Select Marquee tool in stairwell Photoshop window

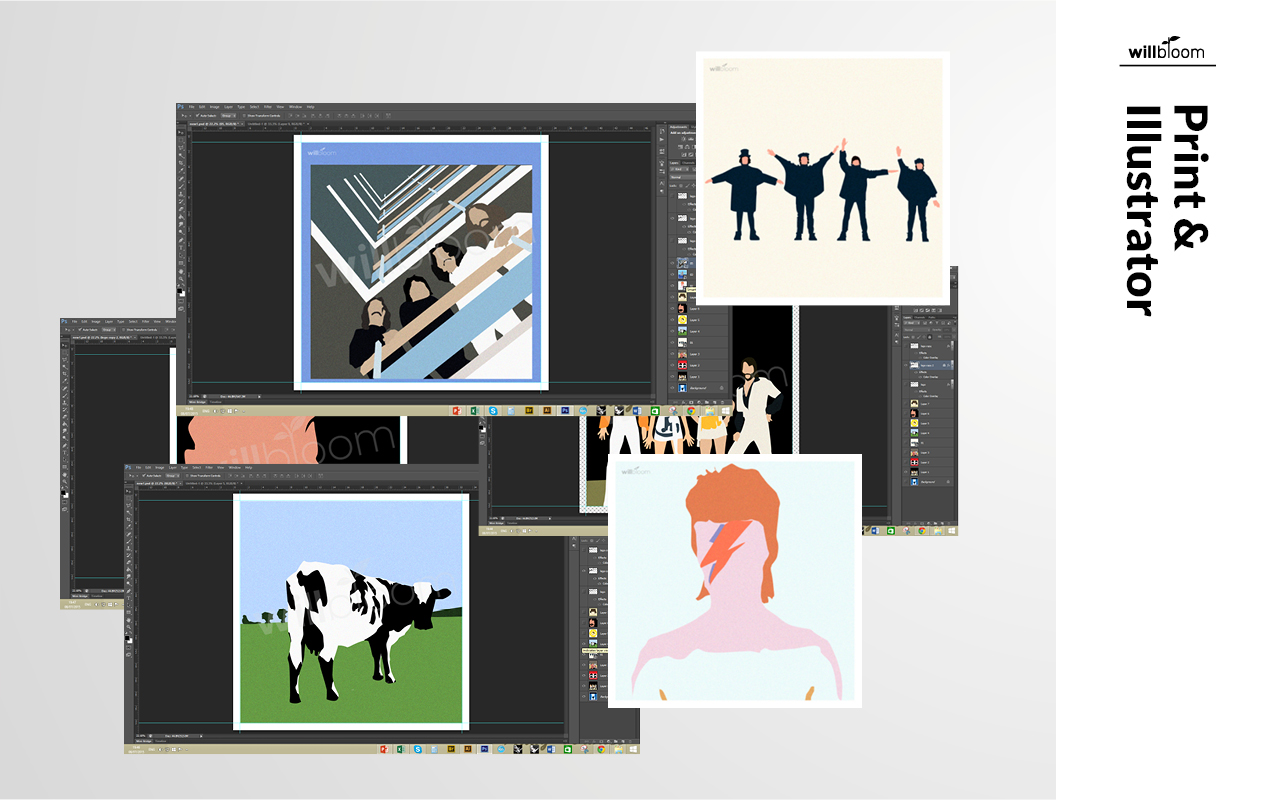coord(181,140)
